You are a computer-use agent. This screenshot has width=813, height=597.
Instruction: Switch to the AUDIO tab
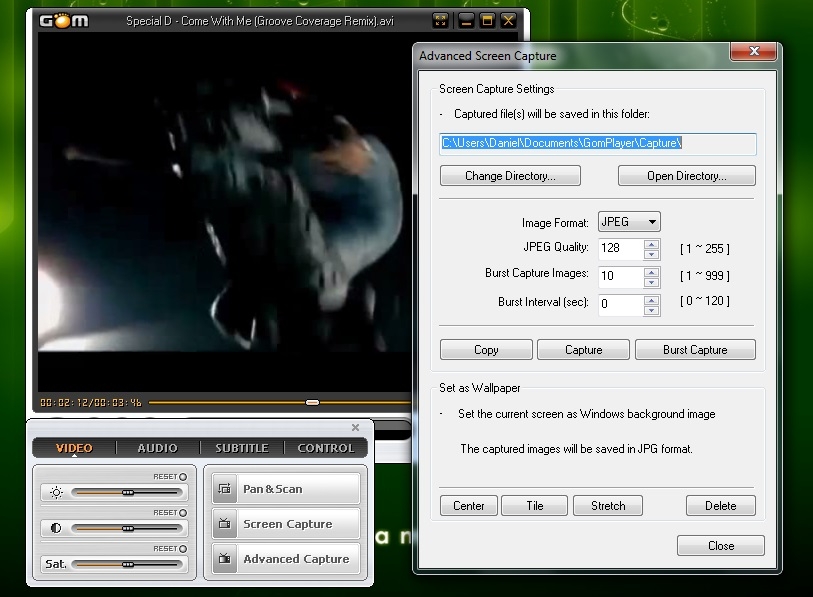coord(158,448)
